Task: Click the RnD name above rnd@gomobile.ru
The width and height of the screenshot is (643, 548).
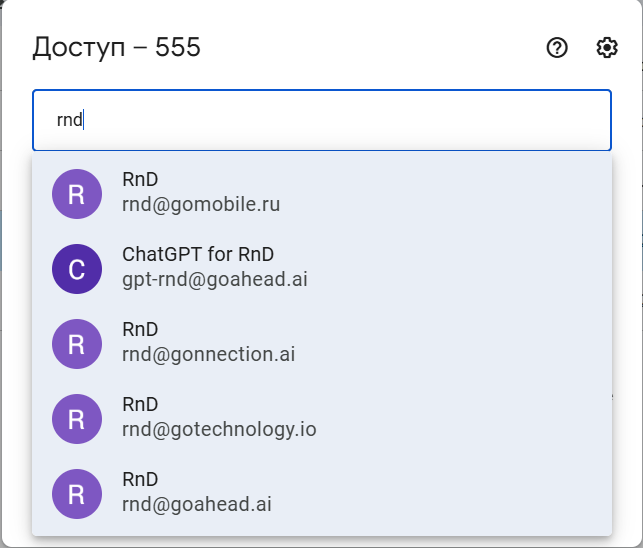Action: [140, 180]
